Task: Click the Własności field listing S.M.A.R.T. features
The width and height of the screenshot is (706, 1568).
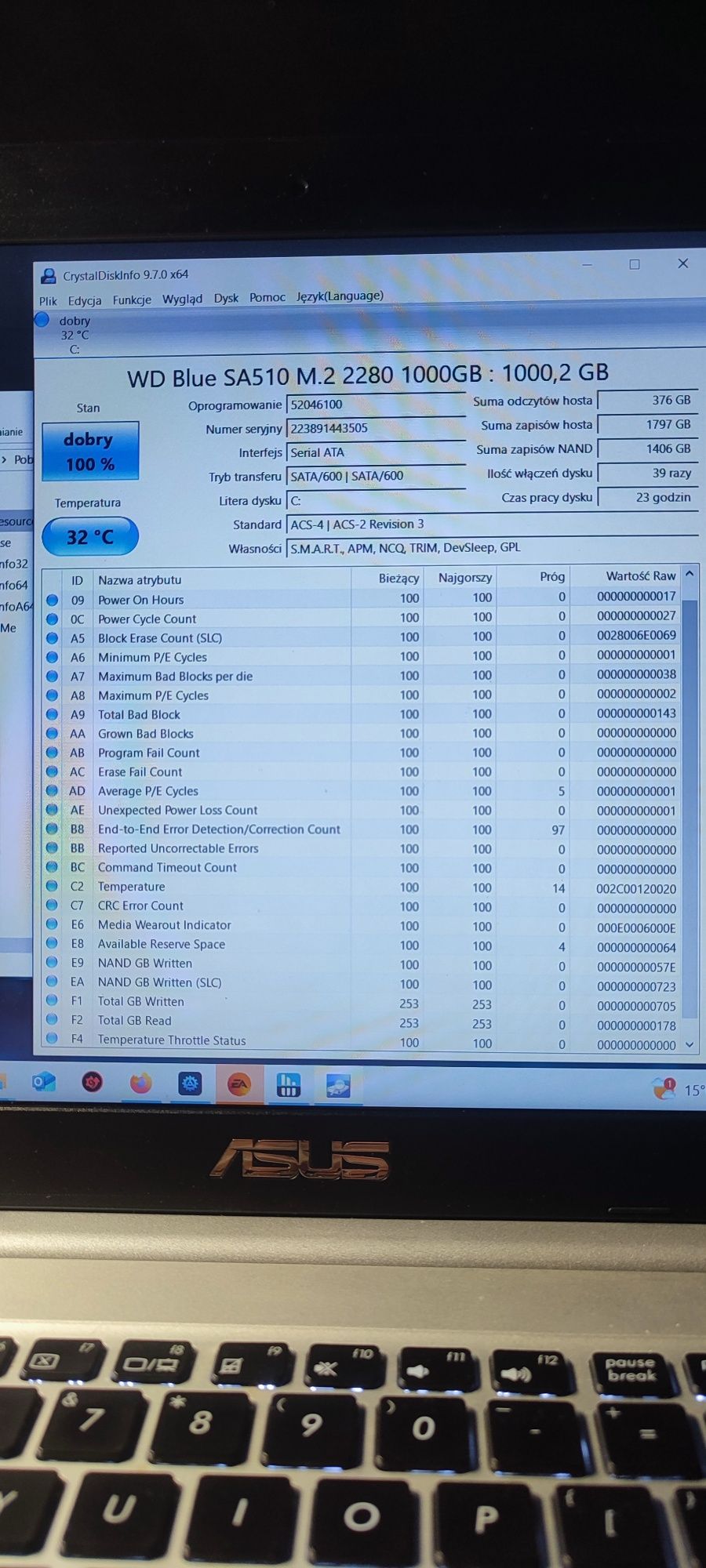Action: pyautogui.click(x=492, y=548)
